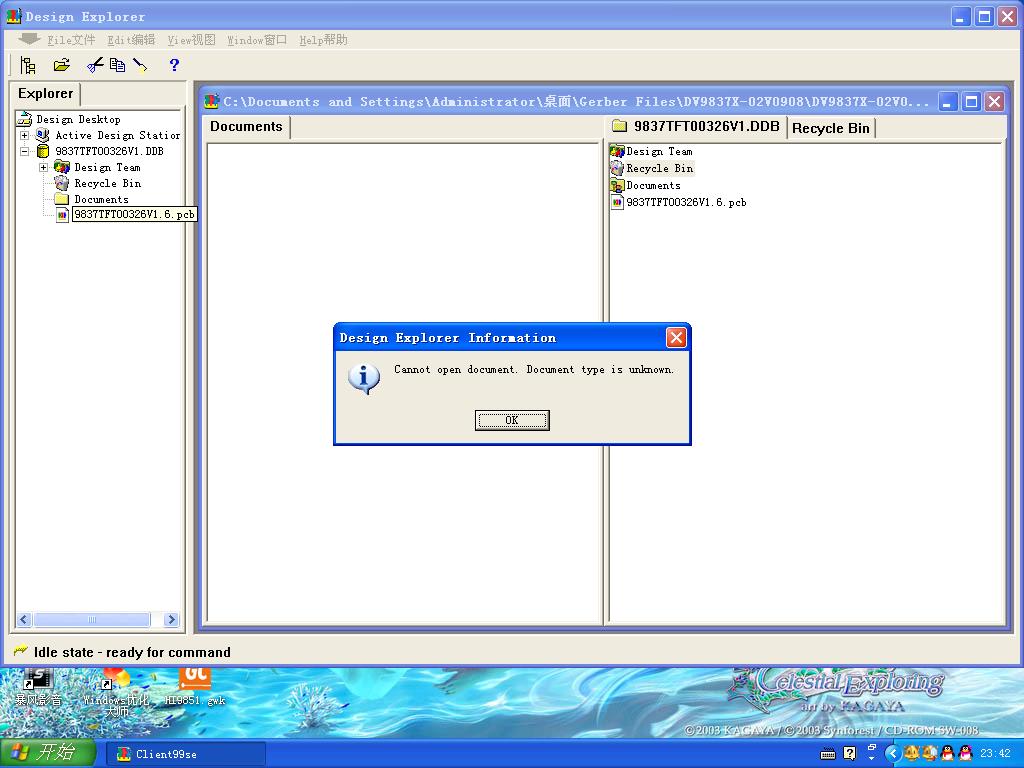The height and width of the screenshot is (768, 1024).
Task: Close the Design Explorer Information dialog
Action: [676, 338]
